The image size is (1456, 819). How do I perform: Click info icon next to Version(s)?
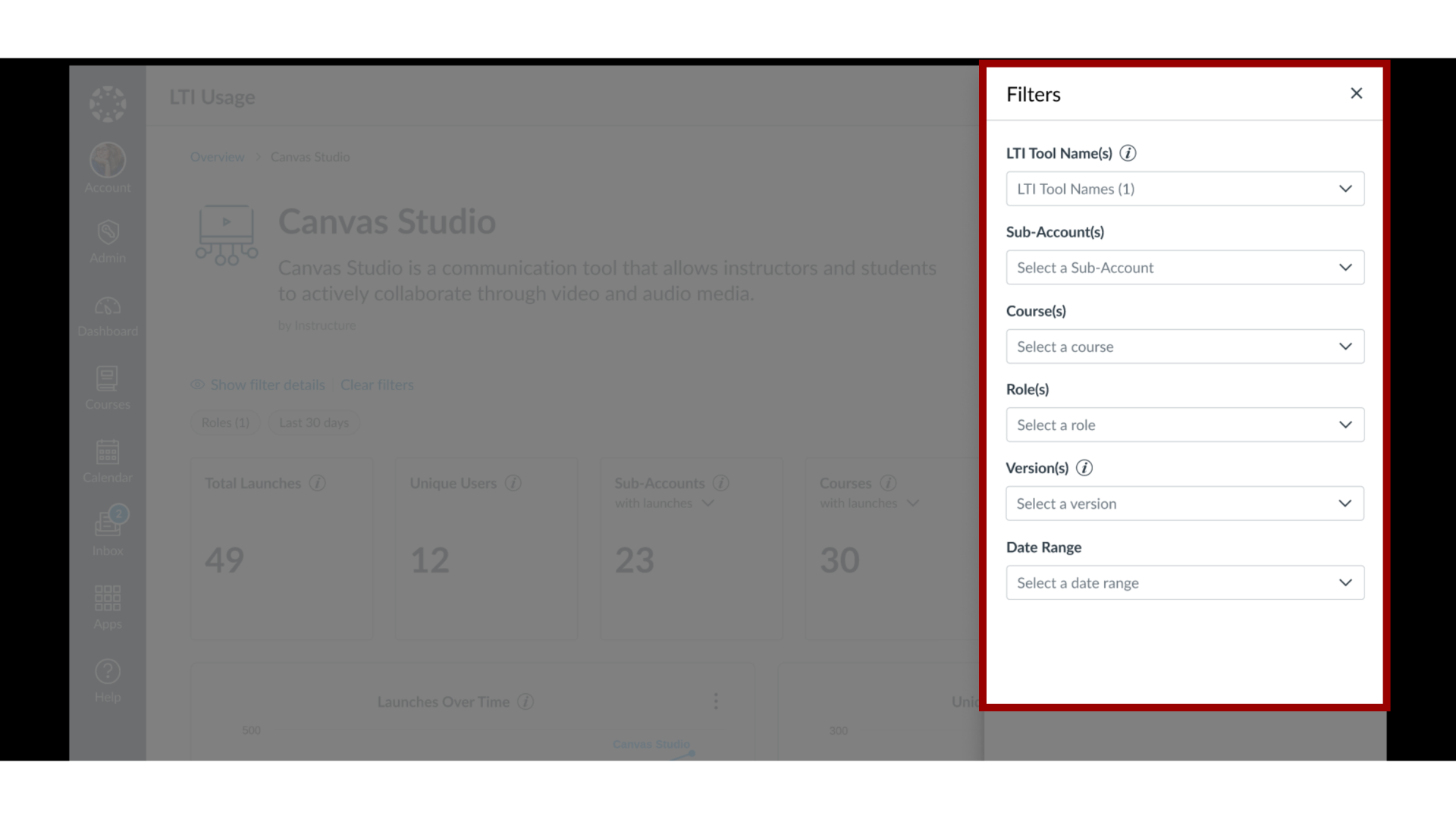(1084, 468)
